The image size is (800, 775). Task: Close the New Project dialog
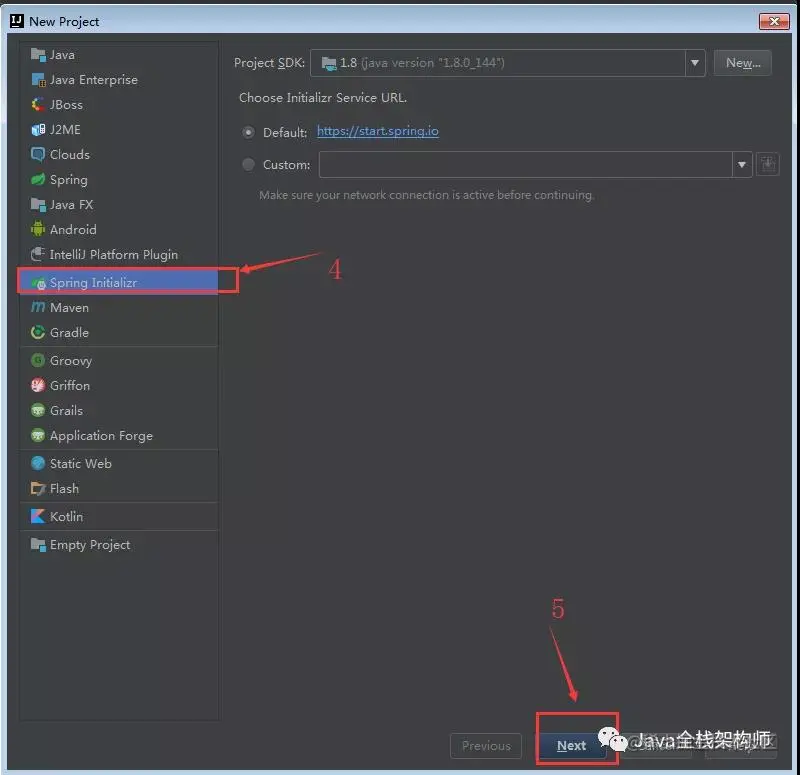coord(773,21)
